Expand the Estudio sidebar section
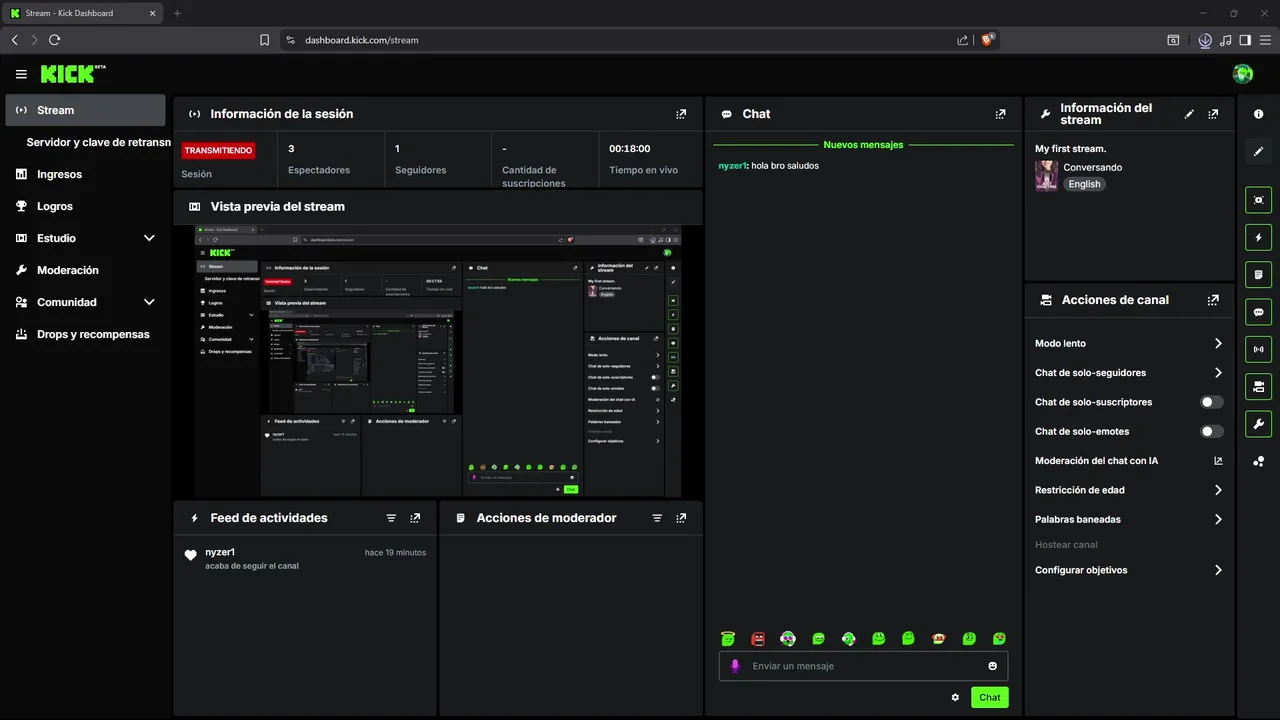This screenshot has width=1280, height=720. [x=149, y=238]
